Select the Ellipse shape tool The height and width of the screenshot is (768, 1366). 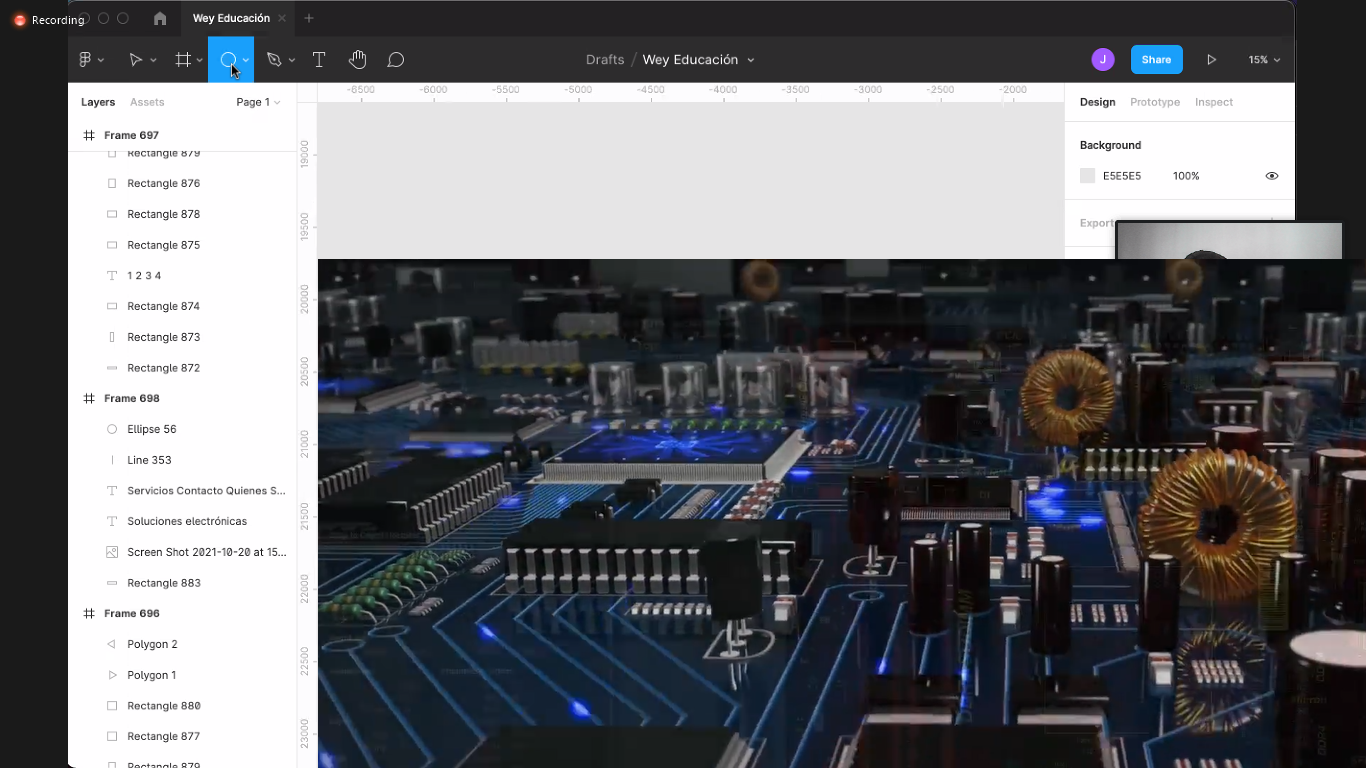[x=228, y=60]
